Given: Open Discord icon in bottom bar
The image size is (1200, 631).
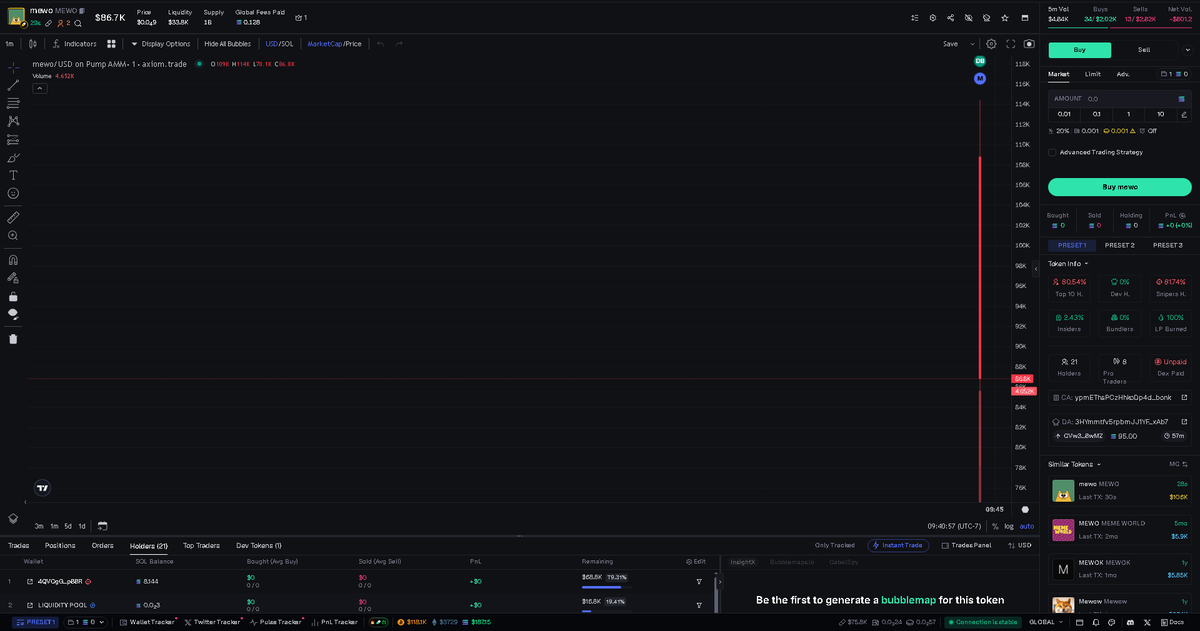Looking at the screenshot, I should 1128,622.
